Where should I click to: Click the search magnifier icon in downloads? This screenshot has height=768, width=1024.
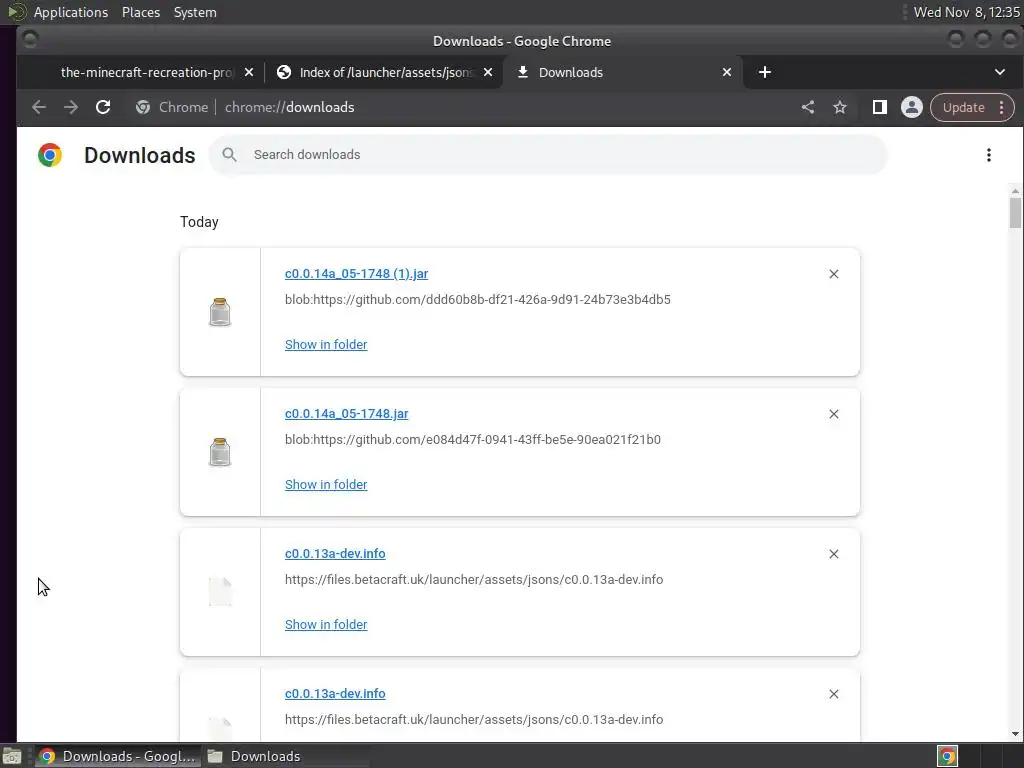[229, 155]
